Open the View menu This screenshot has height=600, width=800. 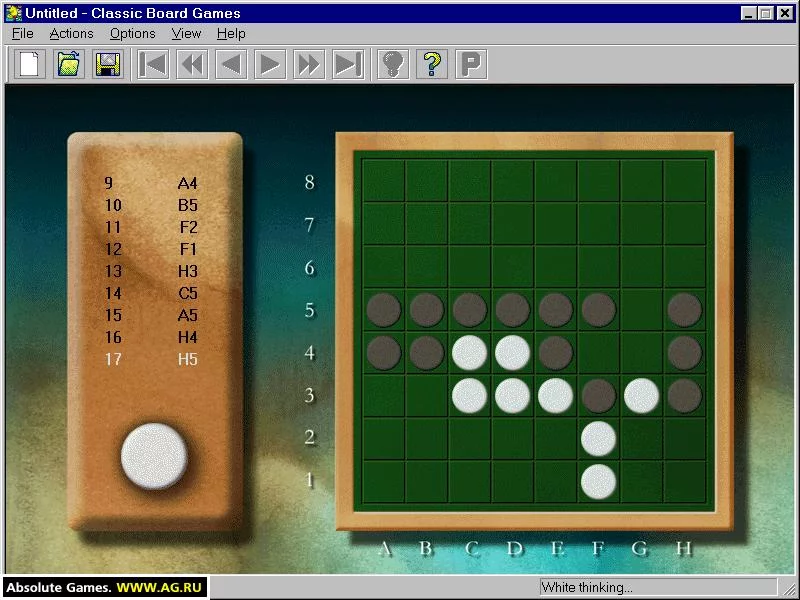coord(186,34)
